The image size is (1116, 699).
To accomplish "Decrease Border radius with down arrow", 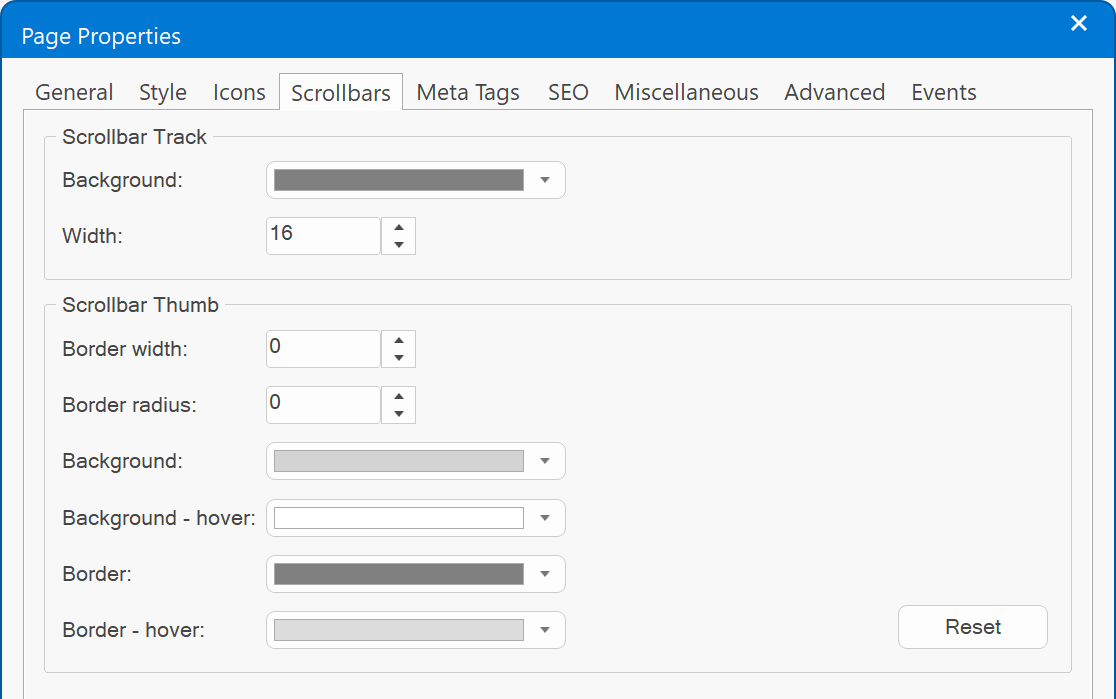I will [399, 414].
